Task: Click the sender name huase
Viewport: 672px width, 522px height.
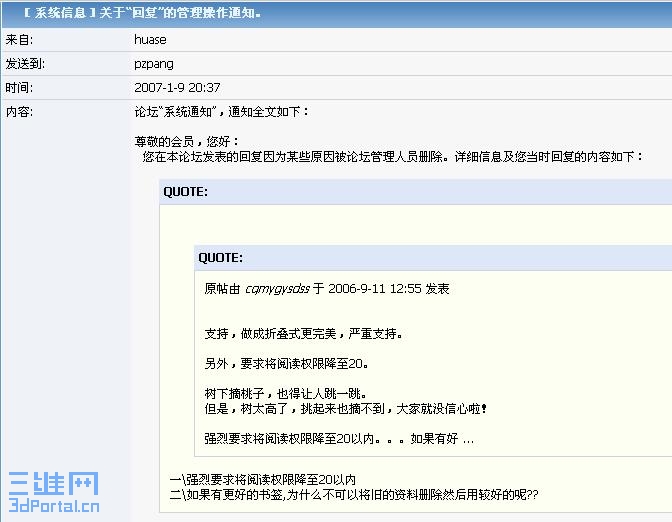Action: 150,40
